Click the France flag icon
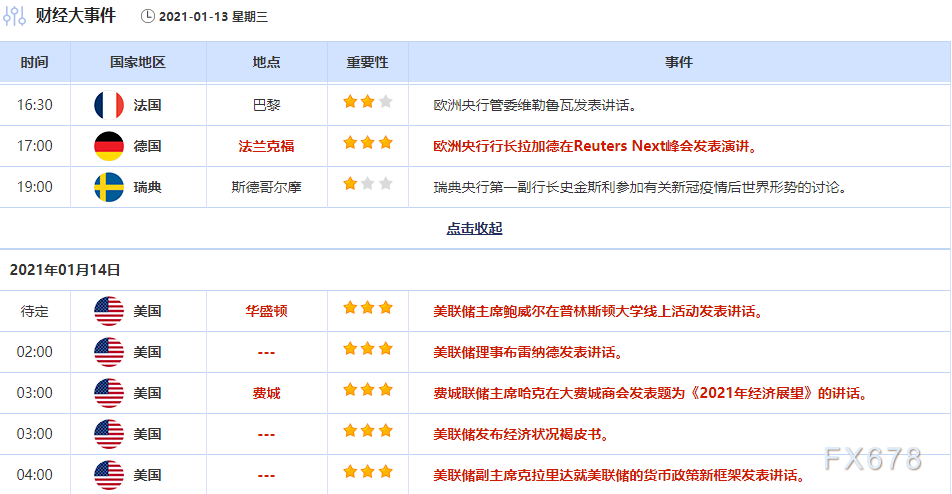 pos(108,104)
